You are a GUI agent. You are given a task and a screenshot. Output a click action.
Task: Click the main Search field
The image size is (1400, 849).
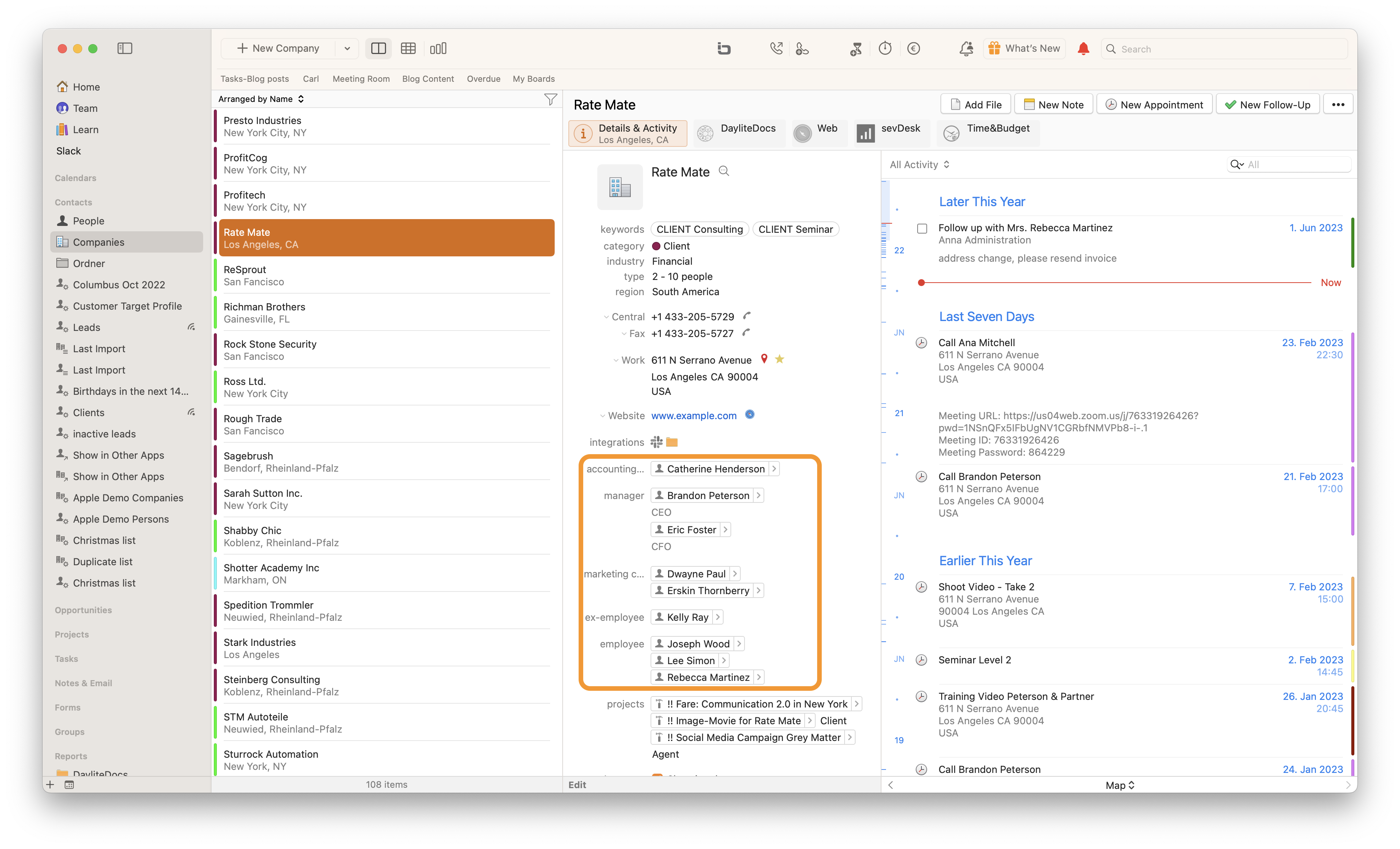(1225, 49)
